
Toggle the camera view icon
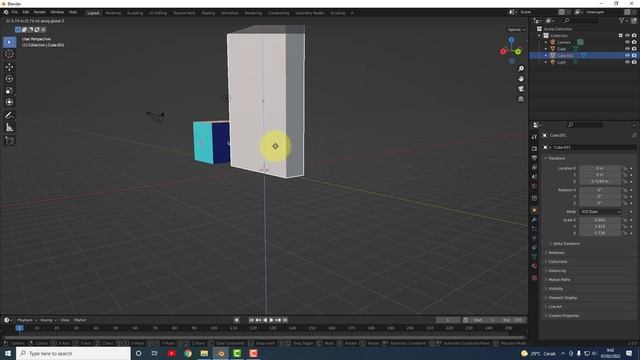pos(521,89)
